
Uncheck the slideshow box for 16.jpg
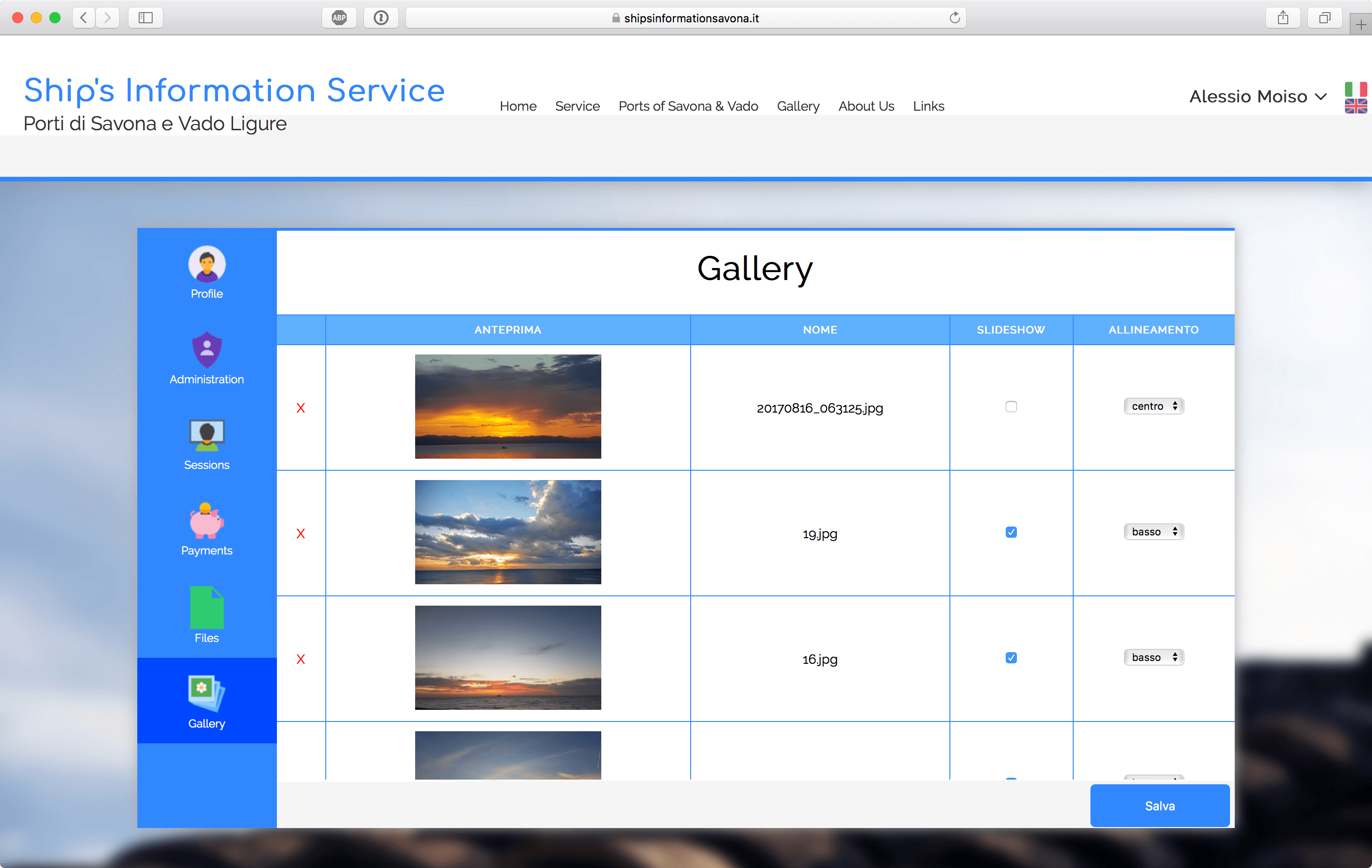click(1011, 658)
